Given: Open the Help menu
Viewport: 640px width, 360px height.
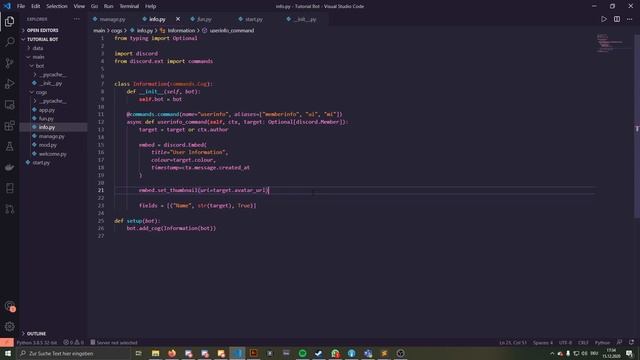Looking at the screenshot, I should [150, 6].
